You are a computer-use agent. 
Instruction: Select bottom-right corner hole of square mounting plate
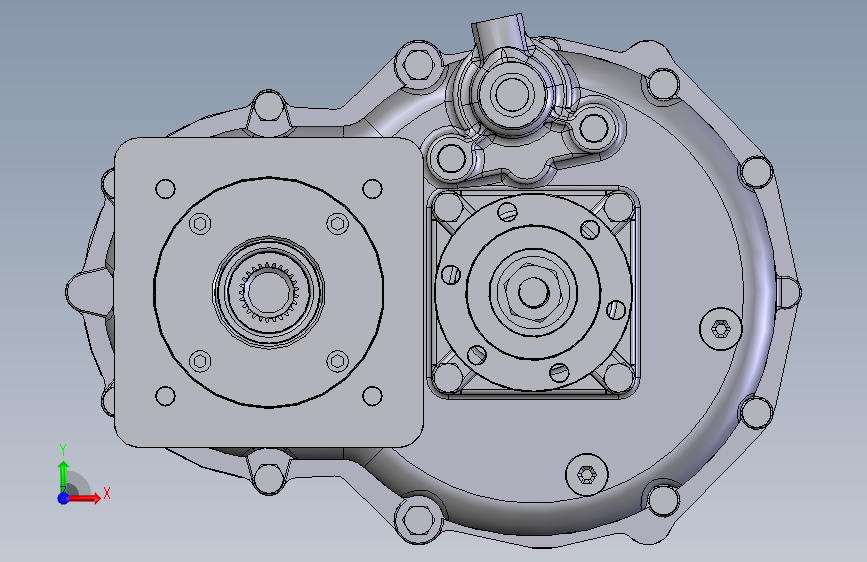[x=372, y=396]
